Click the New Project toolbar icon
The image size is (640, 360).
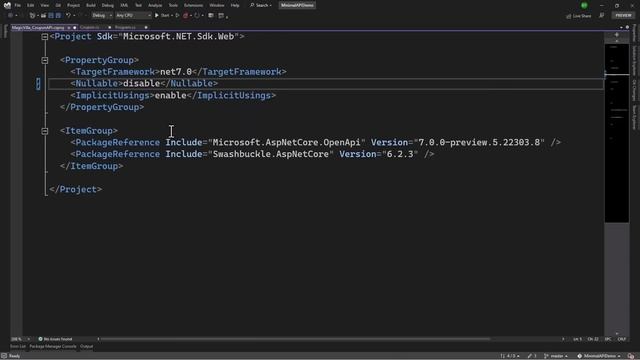[33, 16]
